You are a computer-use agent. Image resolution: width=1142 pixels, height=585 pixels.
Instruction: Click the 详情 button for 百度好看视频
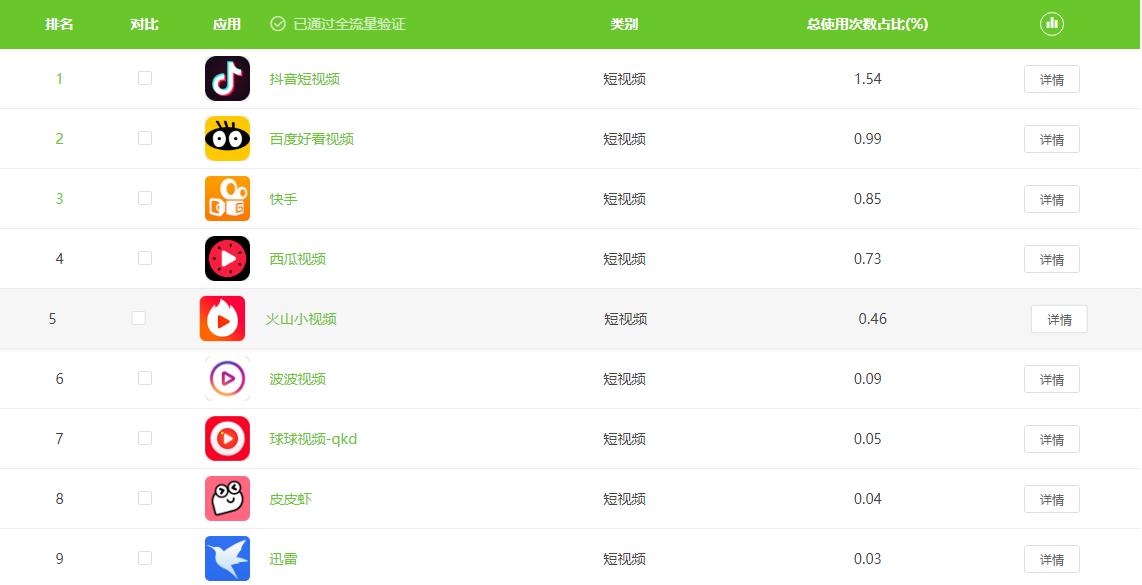point(1051,139)
